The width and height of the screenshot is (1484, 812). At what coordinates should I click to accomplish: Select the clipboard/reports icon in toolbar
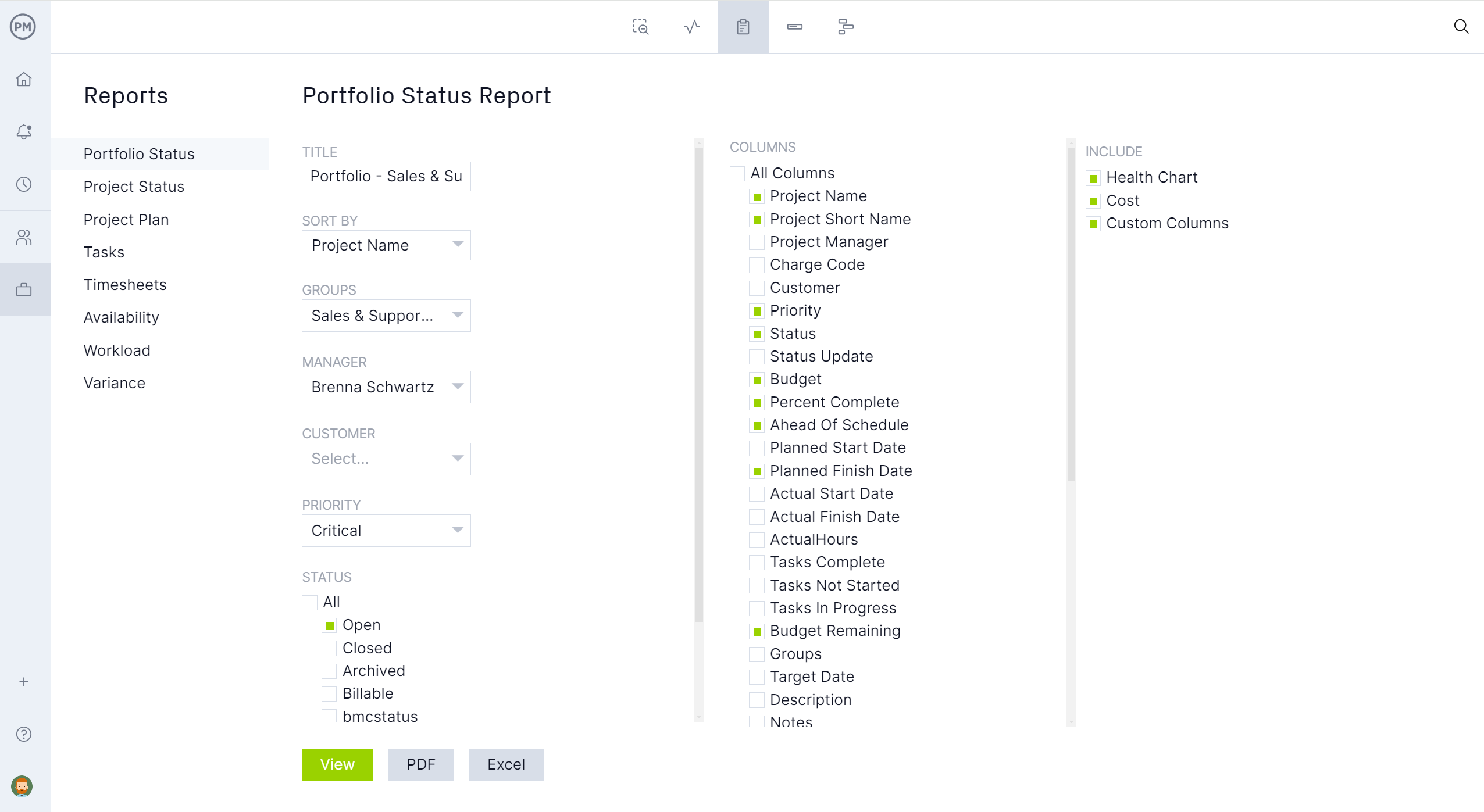743,27
